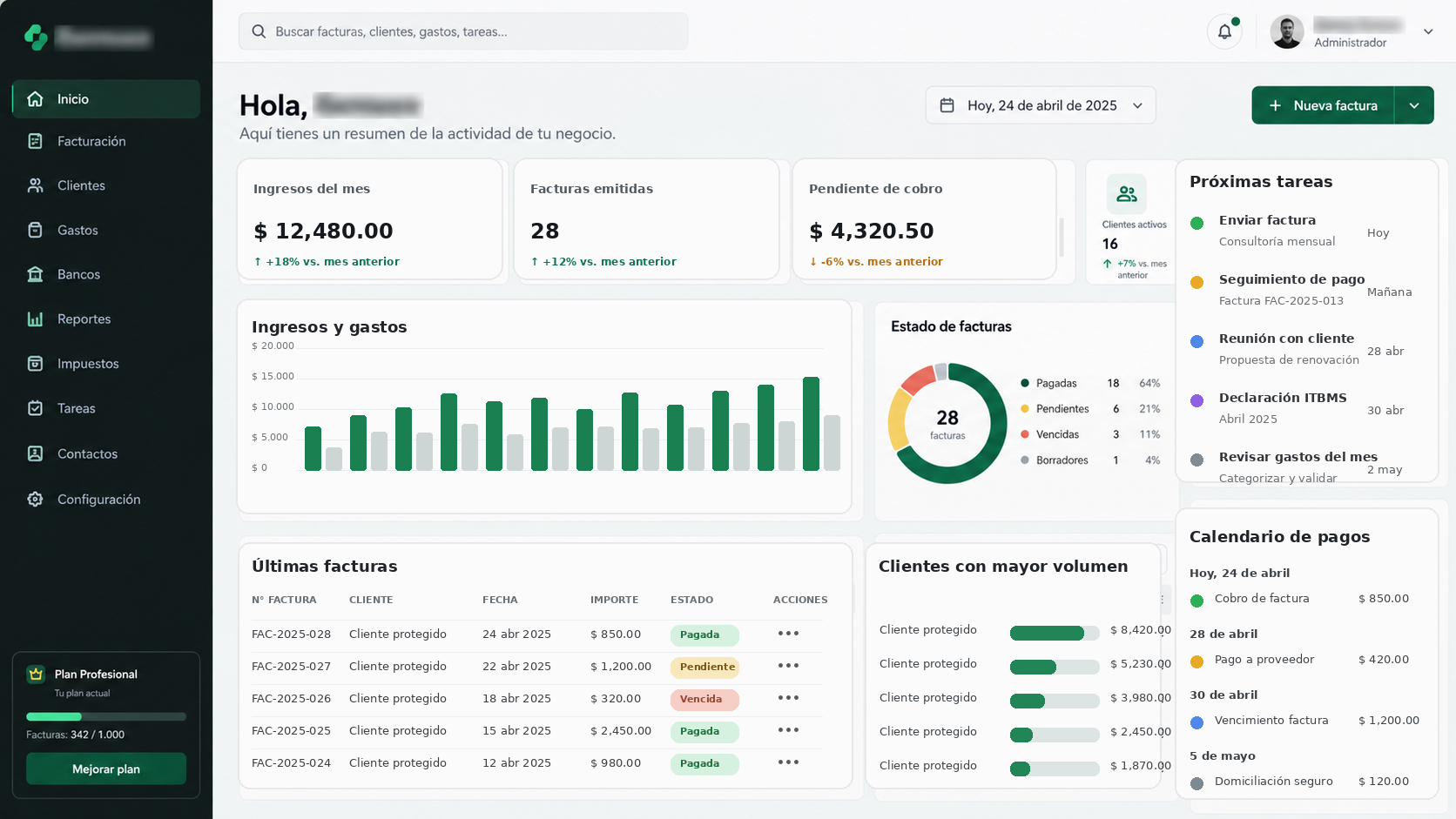Click the Clientes activos people icon
The image size is (1456, 819).
coord(1127,194)
